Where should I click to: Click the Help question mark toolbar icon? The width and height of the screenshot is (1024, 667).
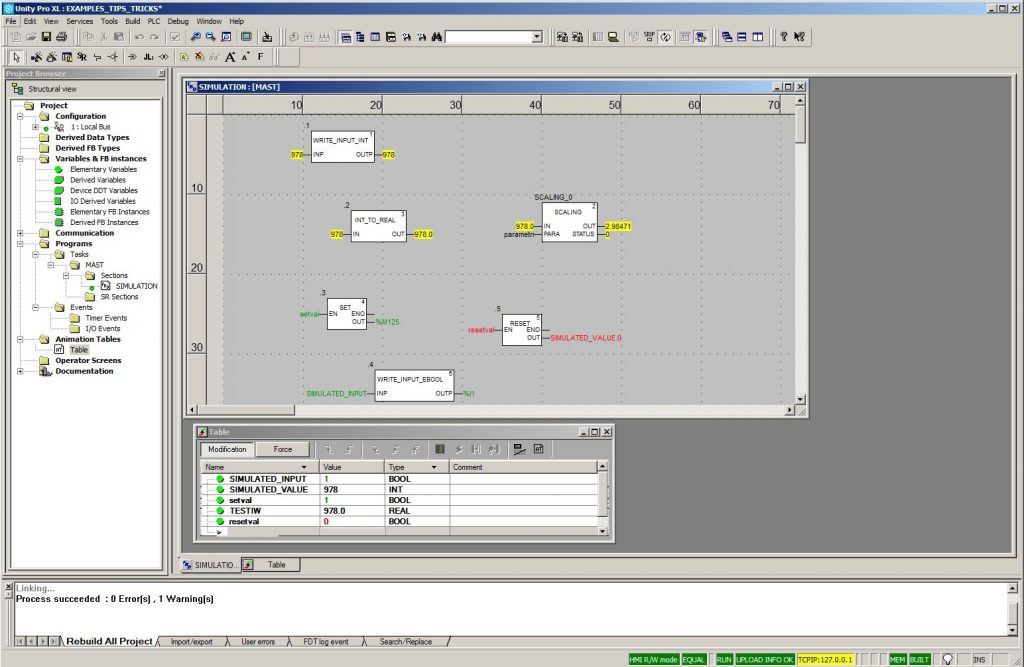click(x=783, y=37)
